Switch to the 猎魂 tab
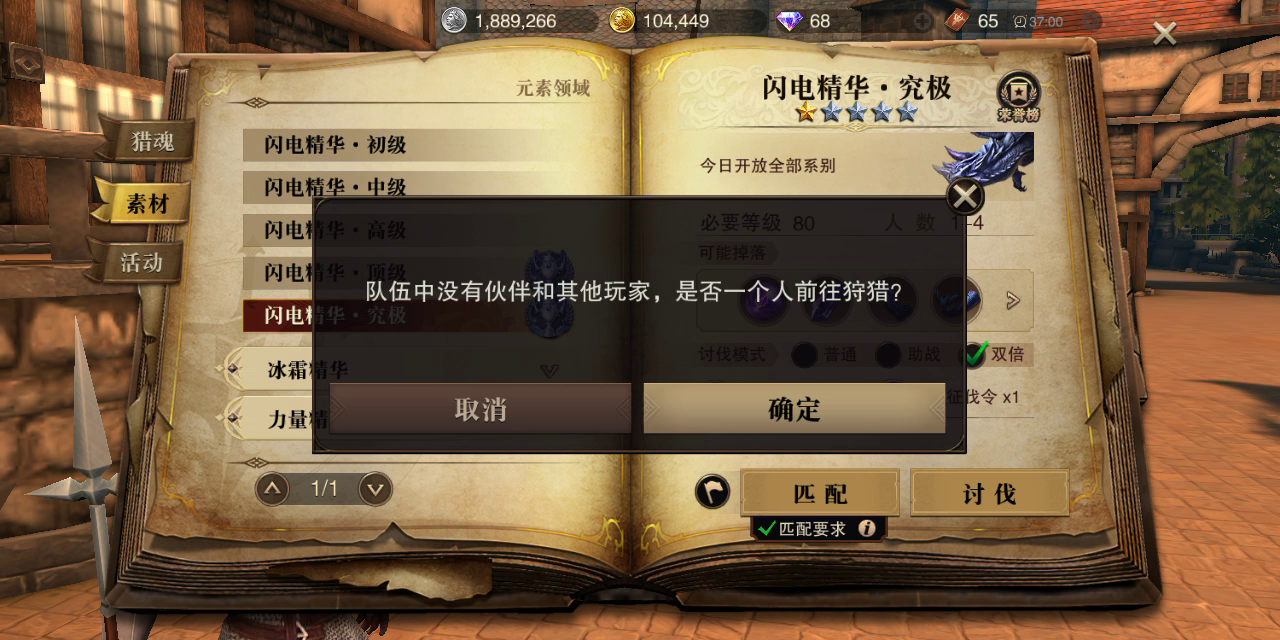The height and width of the screenshot is (640, 1280). click(x=150, y=142)
